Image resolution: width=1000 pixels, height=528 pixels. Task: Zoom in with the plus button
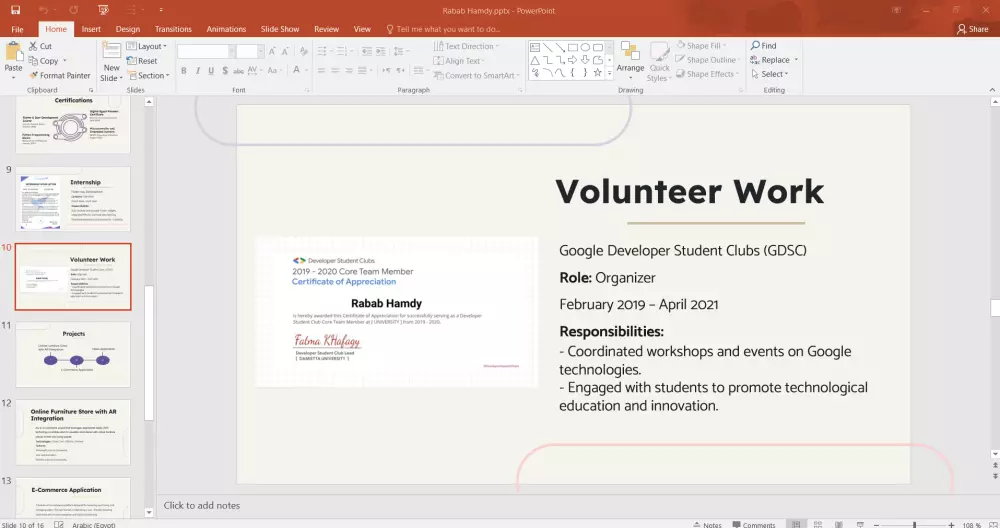click(x=951, y=524)
